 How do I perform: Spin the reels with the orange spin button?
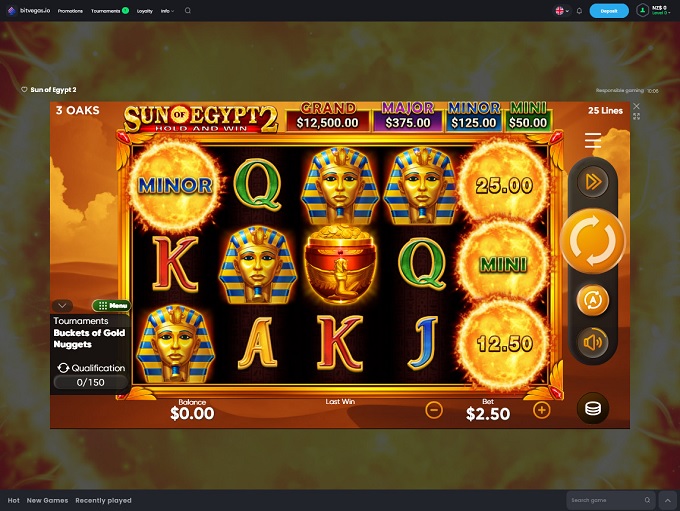point(592,240)
